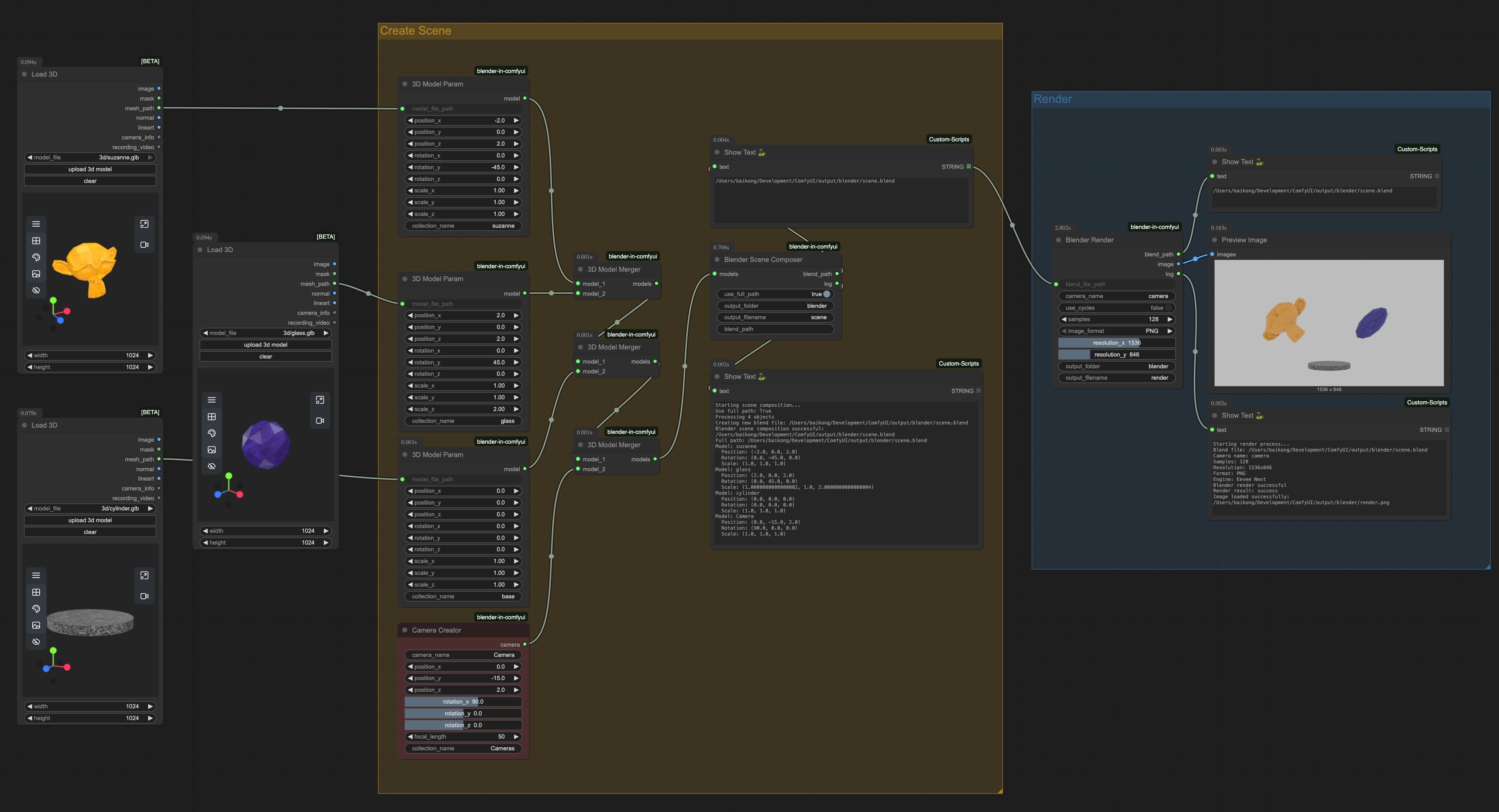Toggle grid icon in suzanne 3D viewer
The height and width of the screenshot is (812, 1499).
coord(36,241)
